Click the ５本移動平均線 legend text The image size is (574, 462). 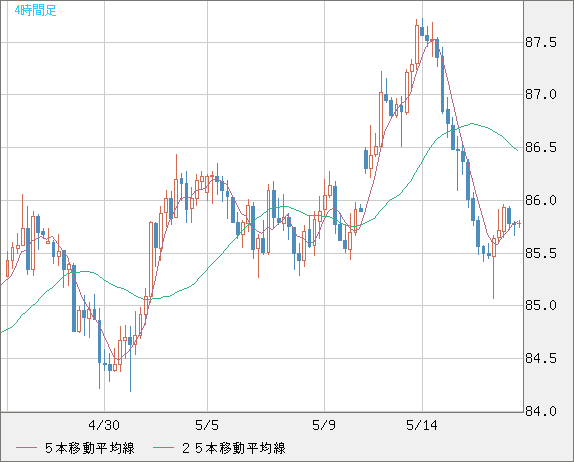point(90,448)
